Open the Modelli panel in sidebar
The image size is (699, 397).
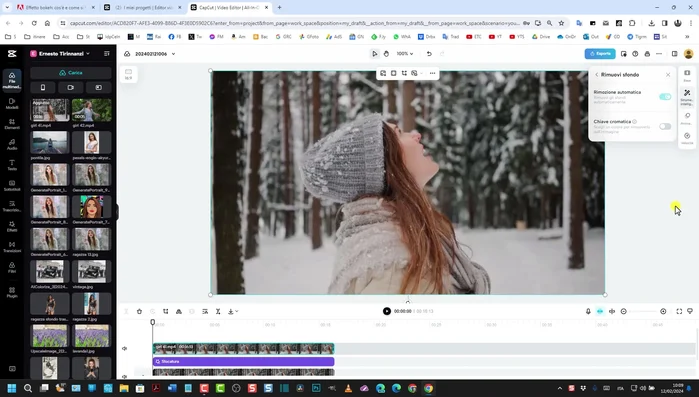(x=12, y=103)
